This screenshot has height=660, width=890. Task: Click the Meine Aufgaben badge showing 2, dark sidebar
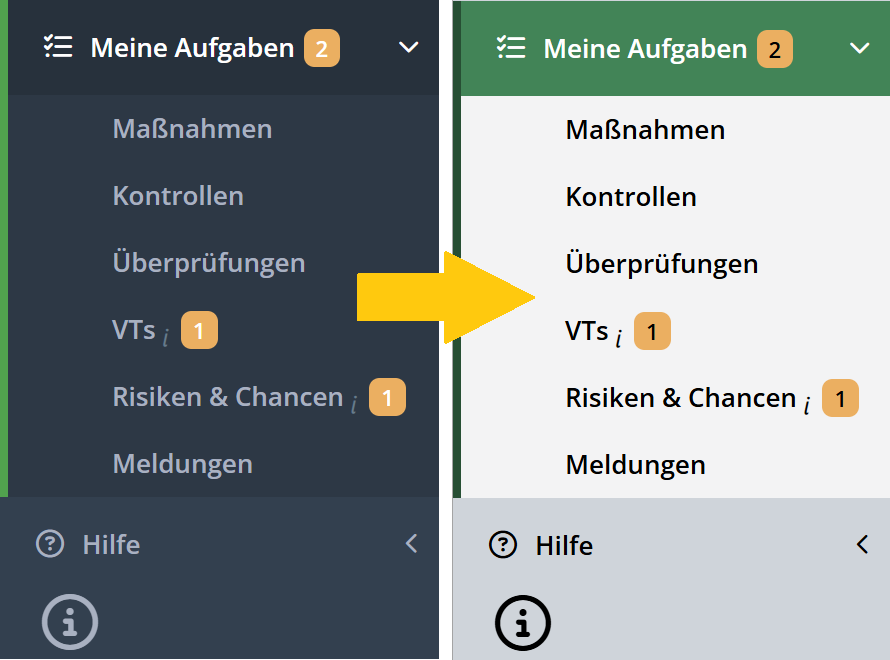click(322, 48)
